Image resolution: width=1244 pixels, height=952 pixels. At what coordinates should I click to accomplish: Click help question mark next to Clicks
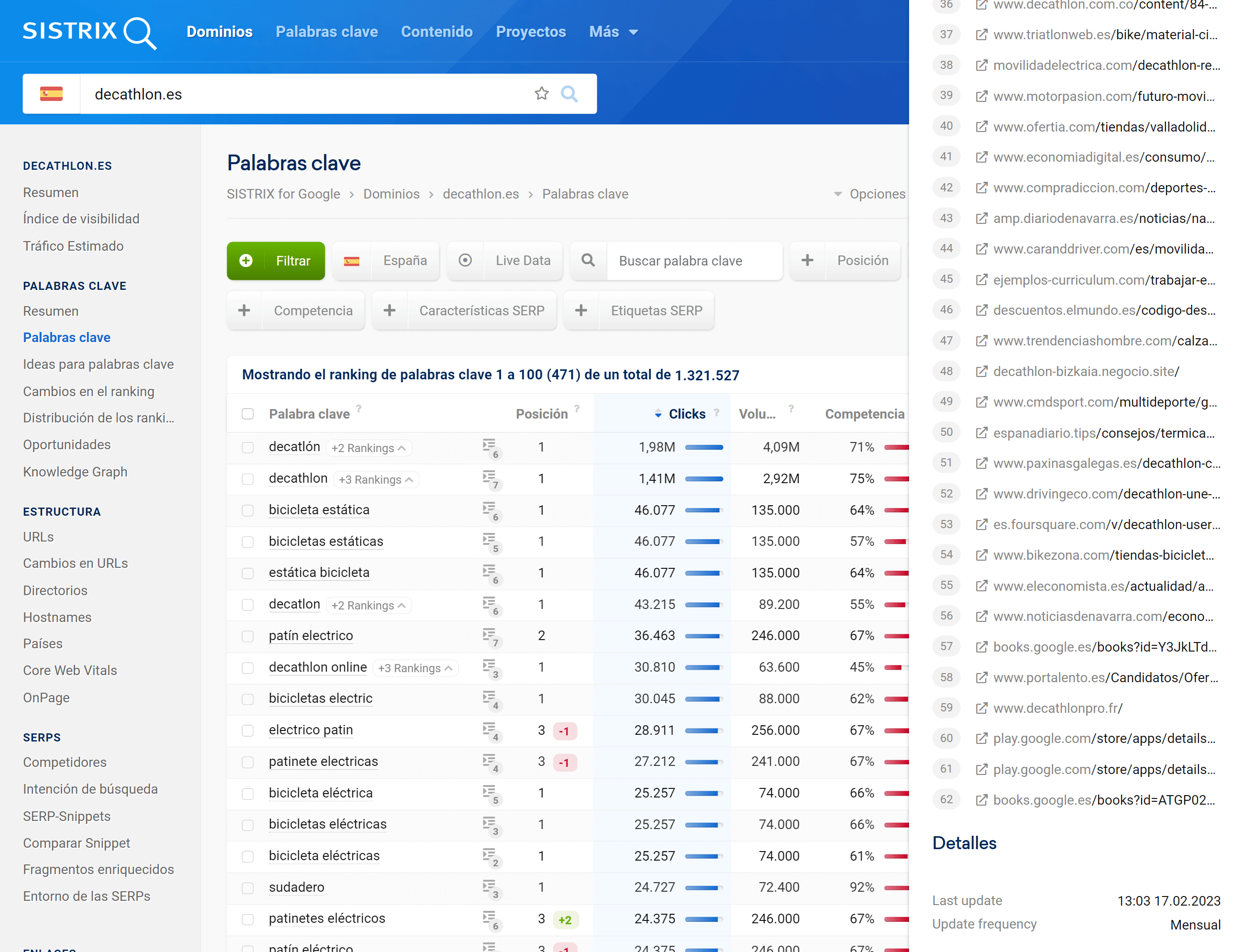pos(716,412)
